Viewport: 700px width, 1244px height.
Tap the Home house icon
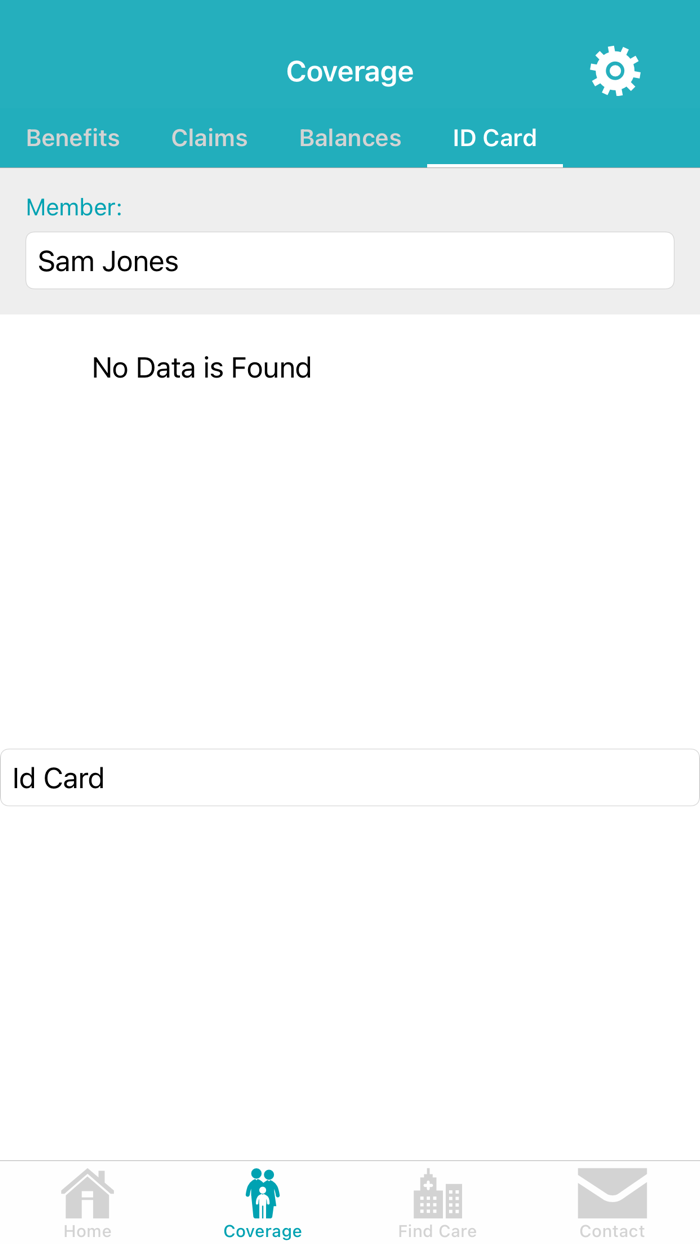pyautogui.click(x=87, y=1194)
